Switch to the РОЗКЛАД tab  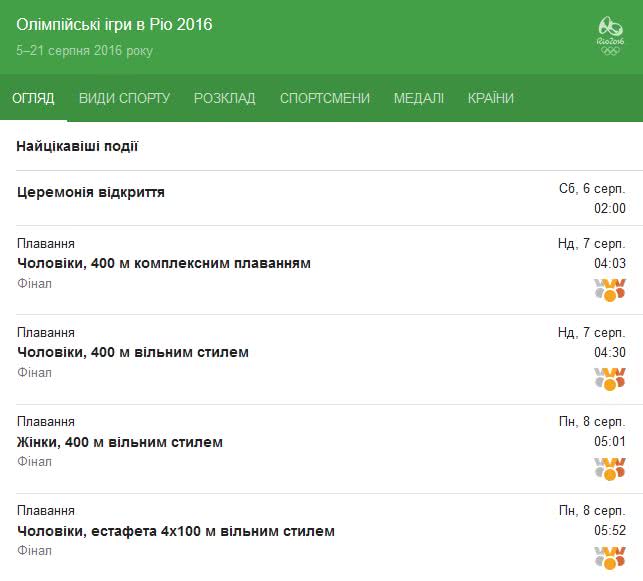pos(224,98)
